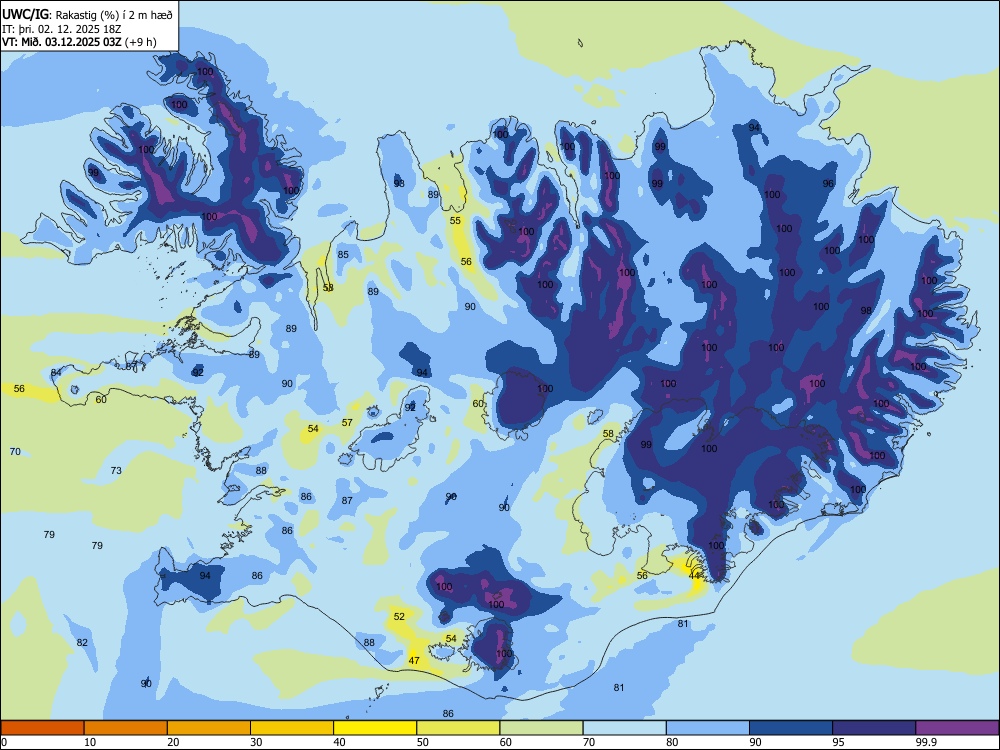The height and width of the screenshot is (750, 1000).
Task: Select the dark blue 90–95 legend swatch
Action: tap(791, 728)
